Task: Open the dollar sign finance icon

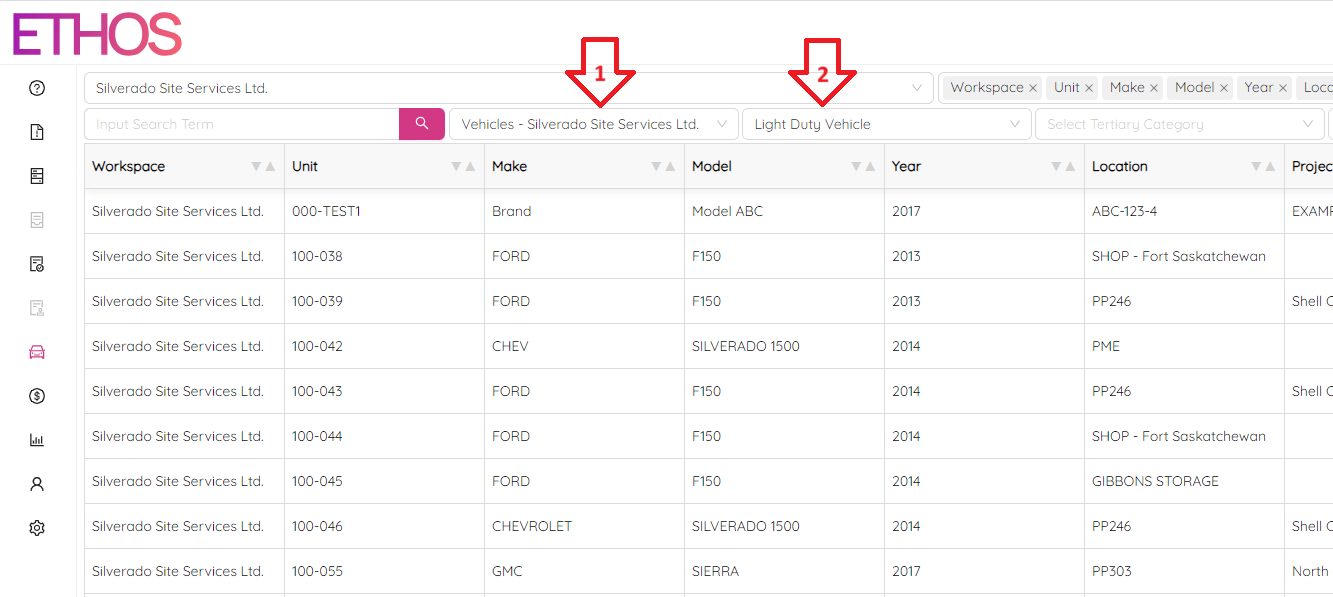Action: click(x=37, y=396)
